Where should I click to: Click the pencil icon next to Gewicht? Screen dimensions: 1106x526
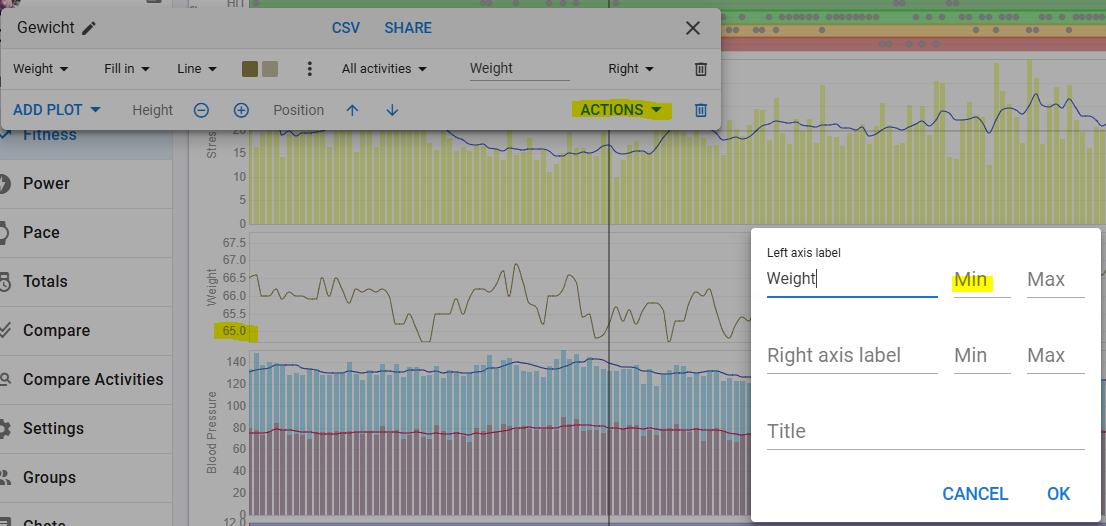(89, 28)
